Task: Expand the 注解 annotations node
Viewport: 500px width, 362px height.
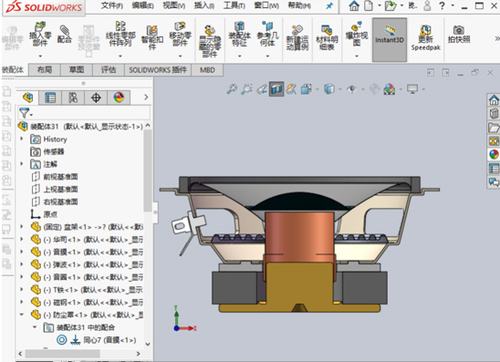Action: click(22, 164)
